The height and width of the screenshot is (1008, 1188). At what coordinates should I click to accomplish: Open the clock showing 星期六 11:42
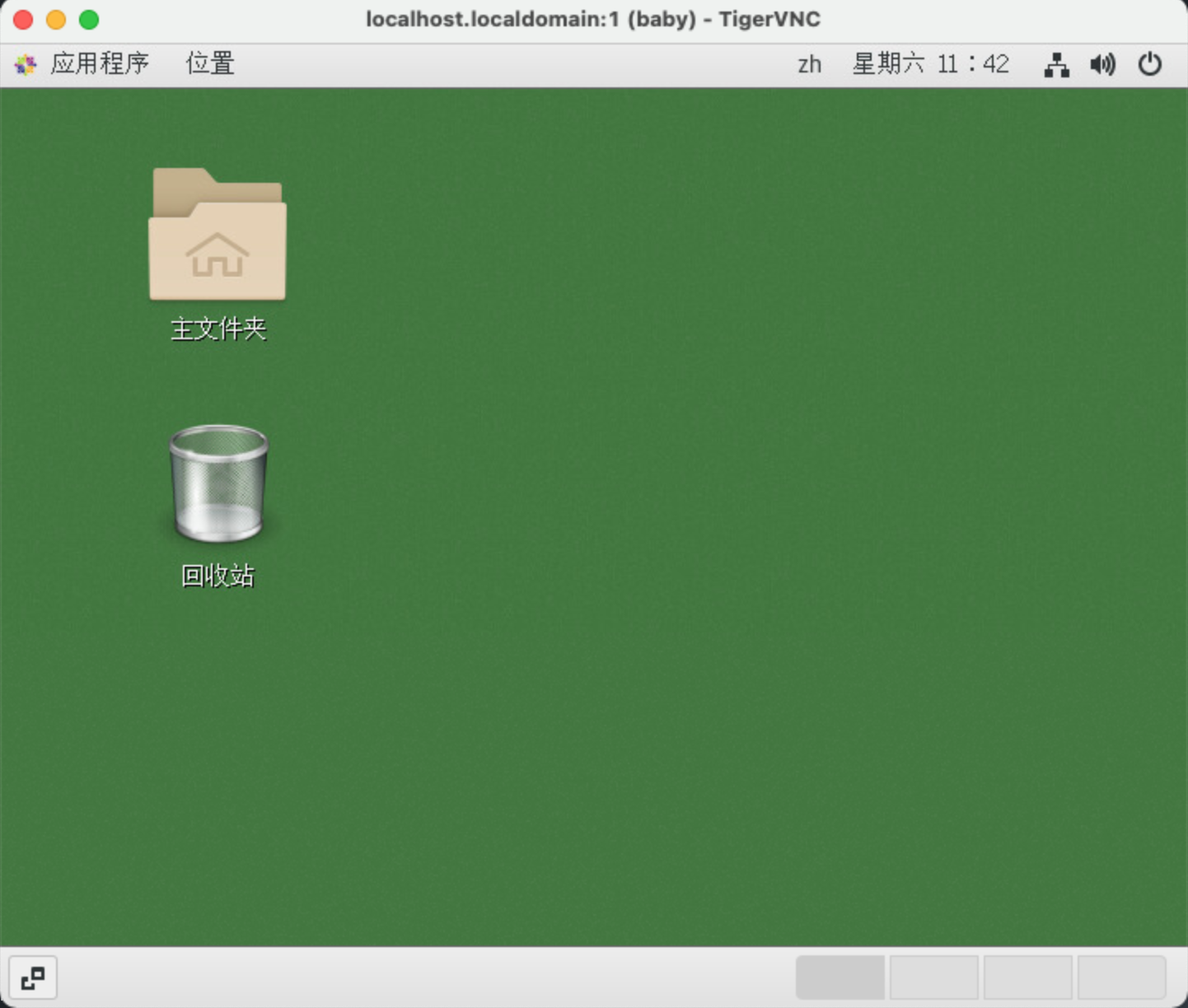[931, 64]
